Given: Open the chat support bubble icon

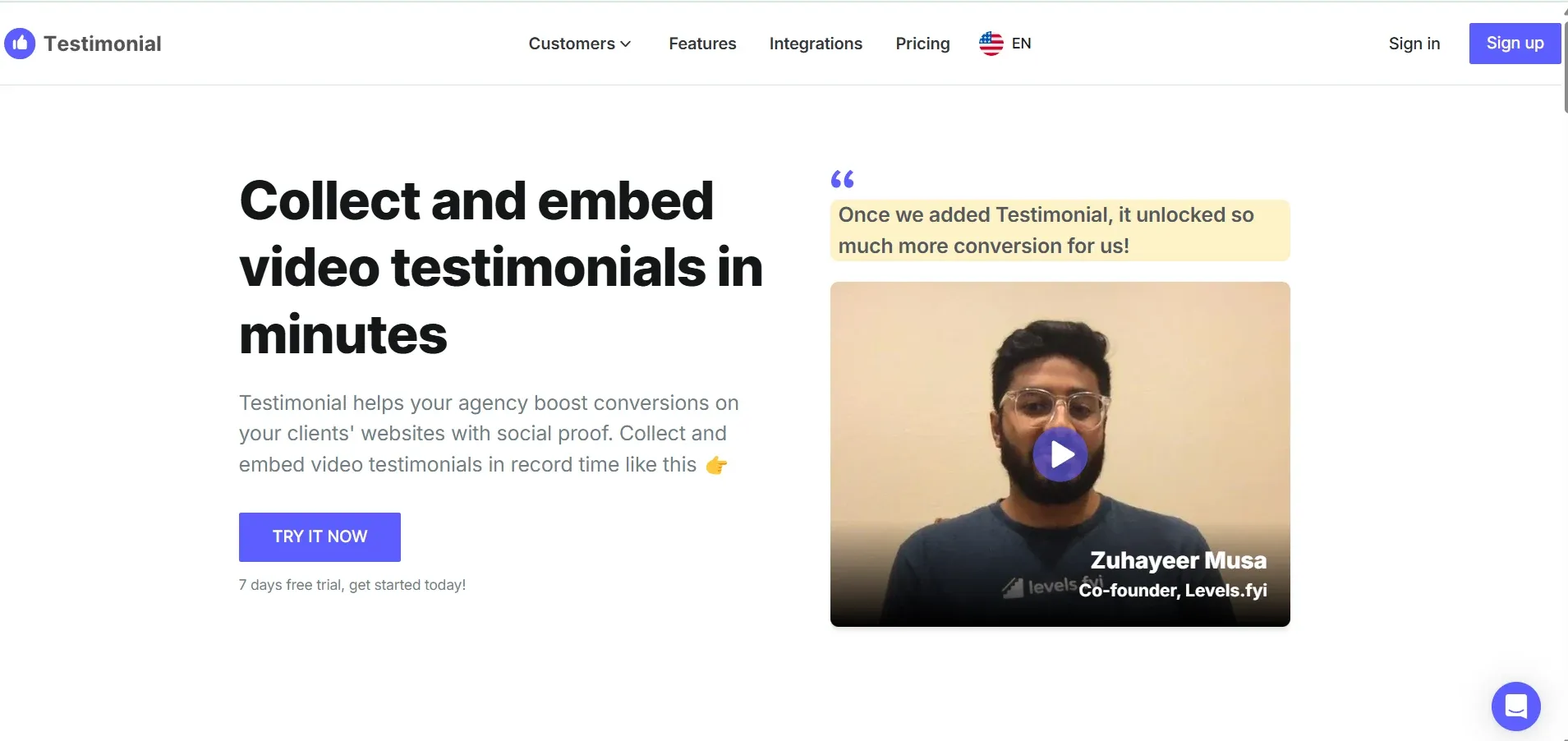Looking at the screenshot, I should 1515,706.
